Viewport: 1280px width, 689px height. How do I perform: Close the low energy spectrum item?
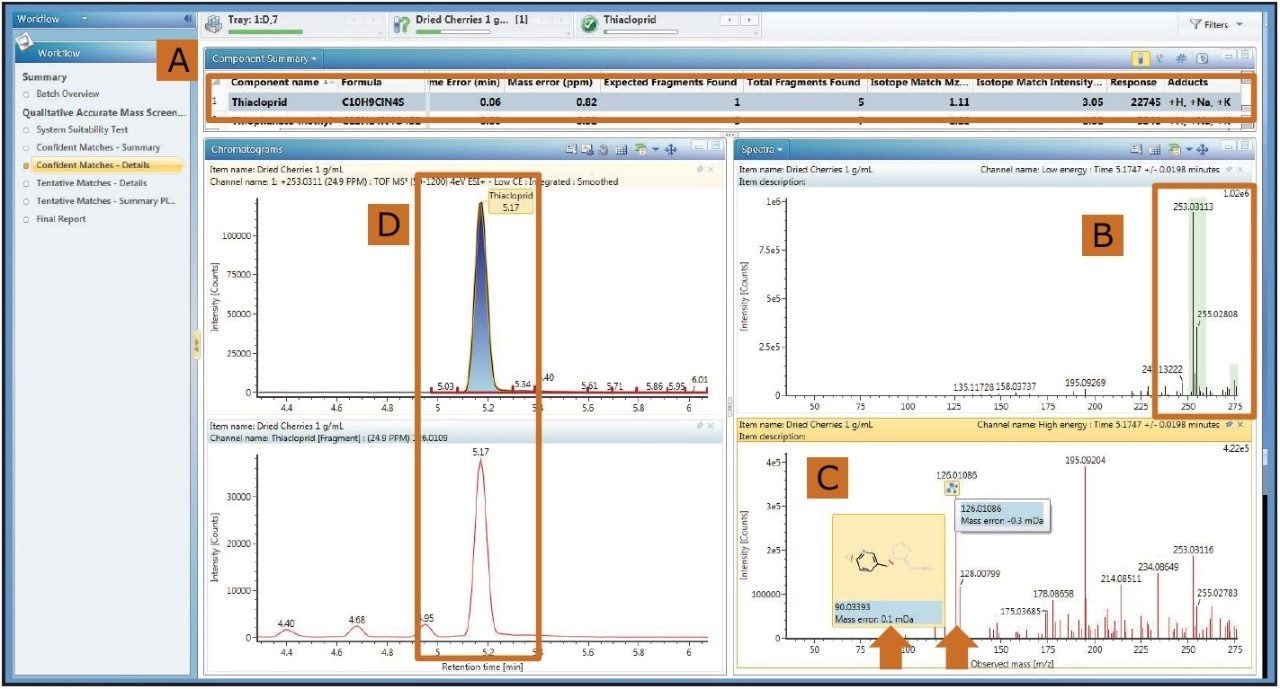click(1239, 170)
